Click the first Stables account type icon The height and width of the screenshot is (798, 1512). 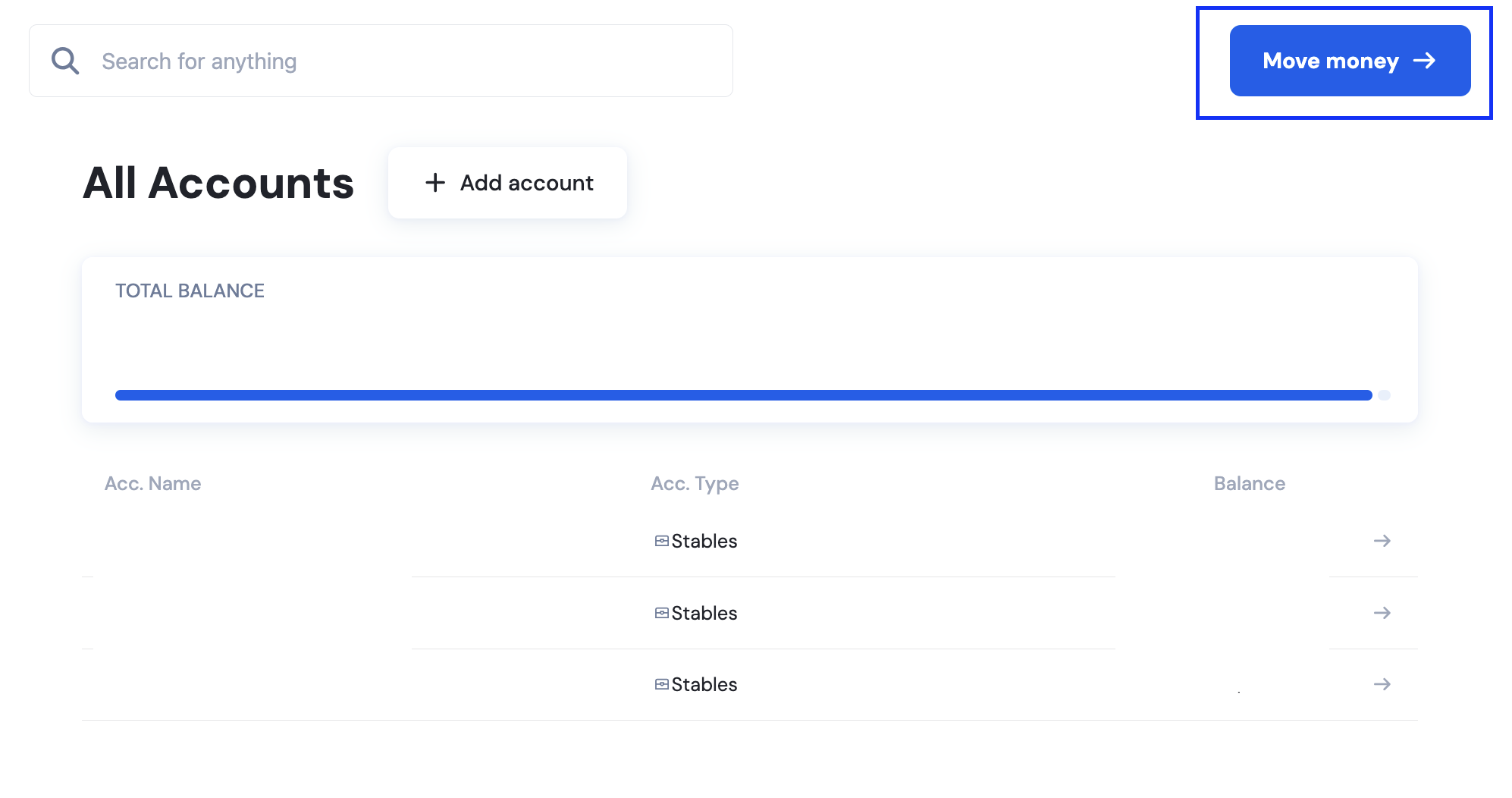click(x=662, y=541)
